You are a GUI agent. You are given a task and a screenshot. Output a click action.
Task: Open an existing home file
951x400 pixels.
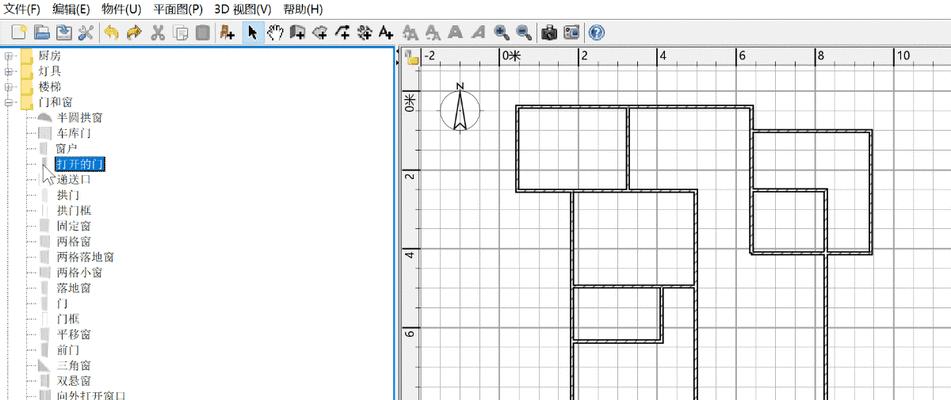click(42, 33)
